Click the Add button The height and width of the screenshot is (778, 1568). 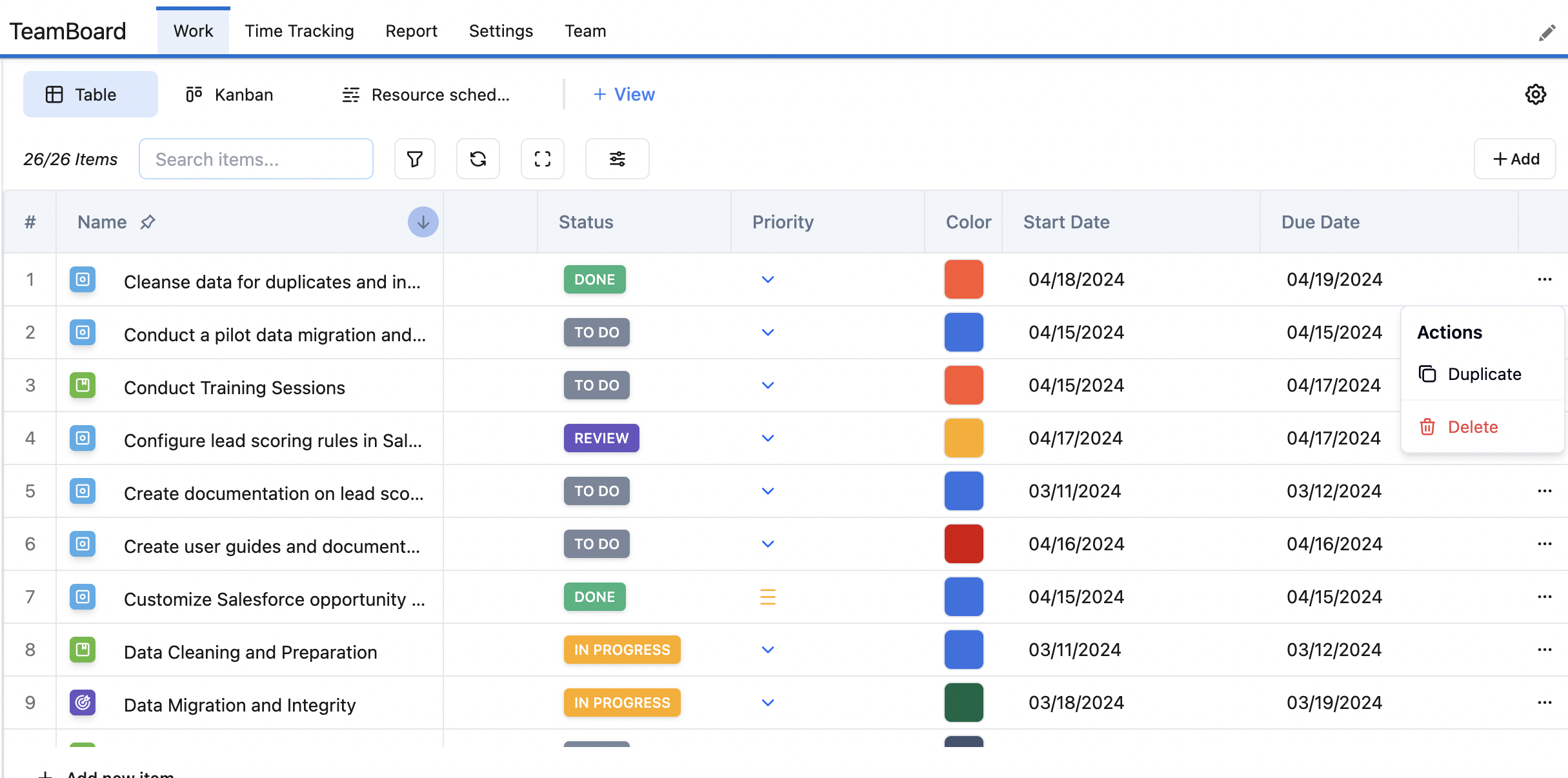coord(1514,159)
